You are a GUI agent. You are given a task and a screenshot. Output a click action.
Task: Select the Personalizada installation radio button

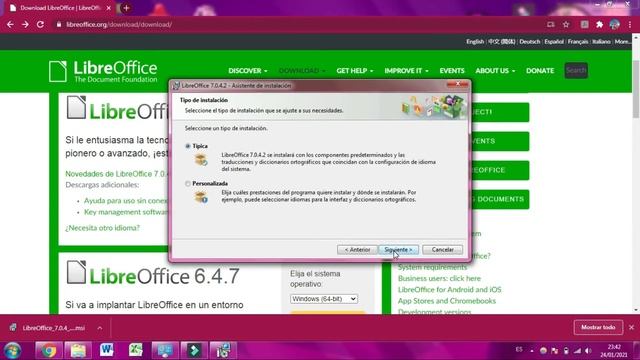coord(188,184)
